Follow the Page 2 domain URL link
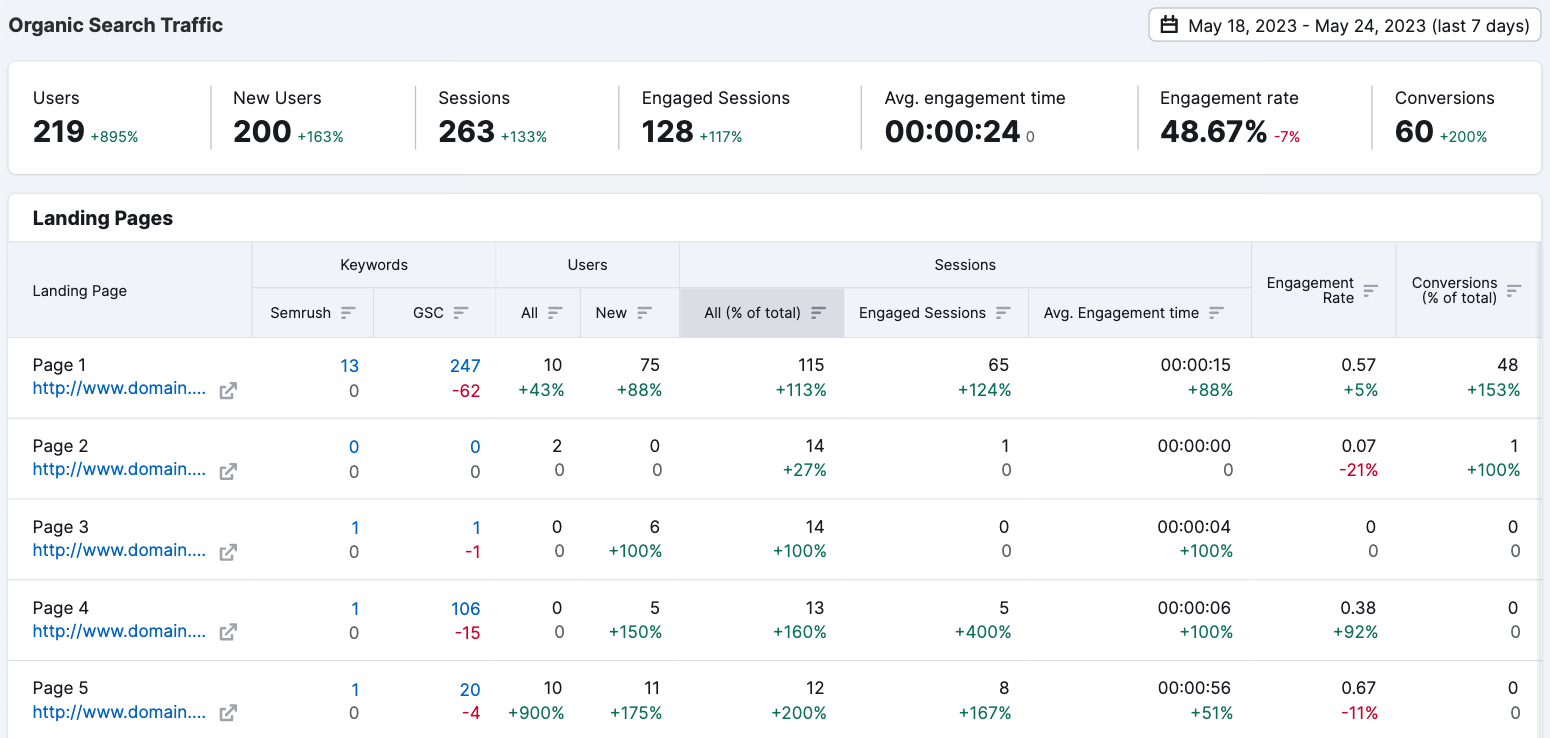Screen dimensions: 1550x738 tap(119, 470)
